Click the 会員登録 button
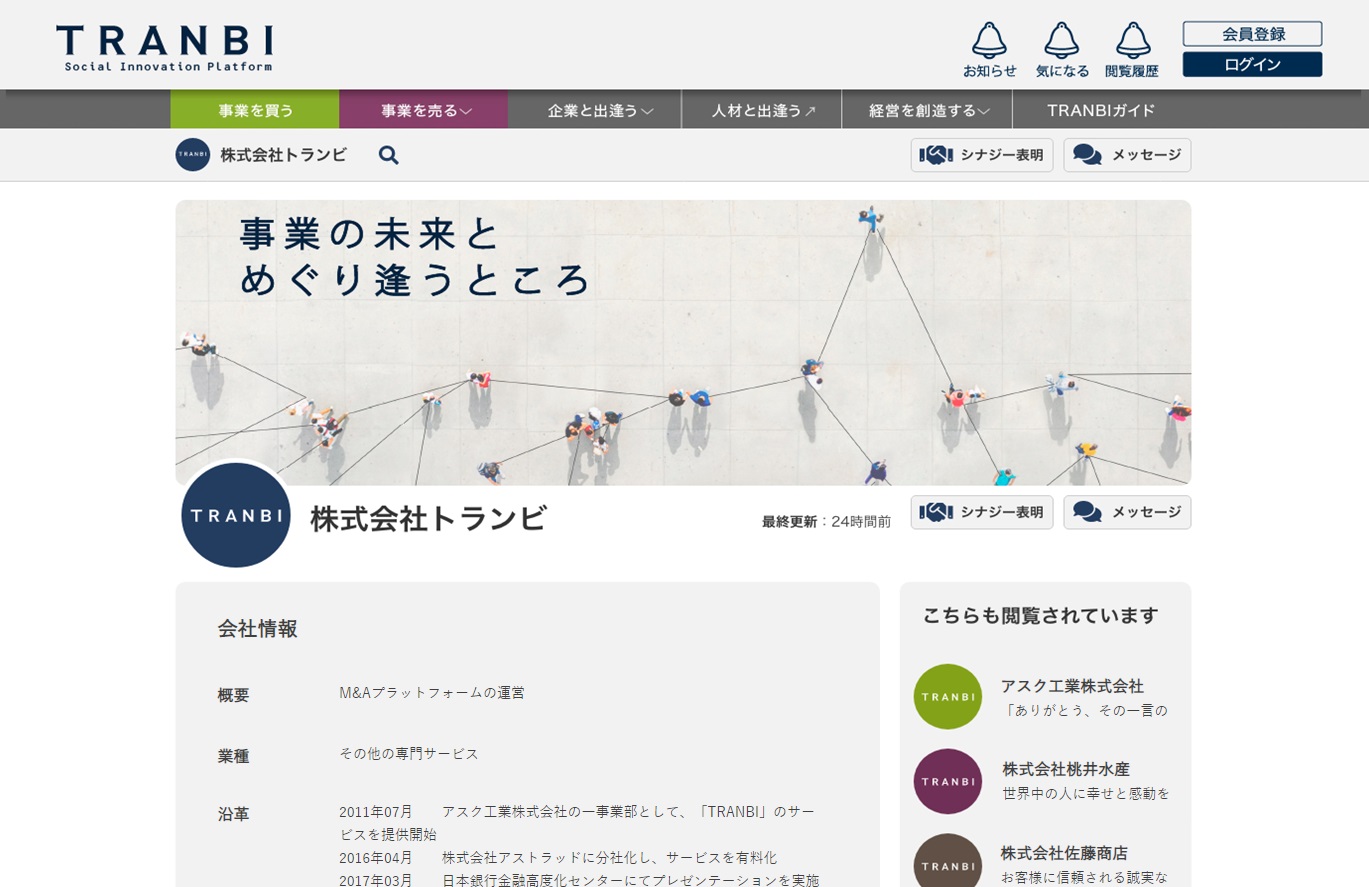 (1252, 34)
